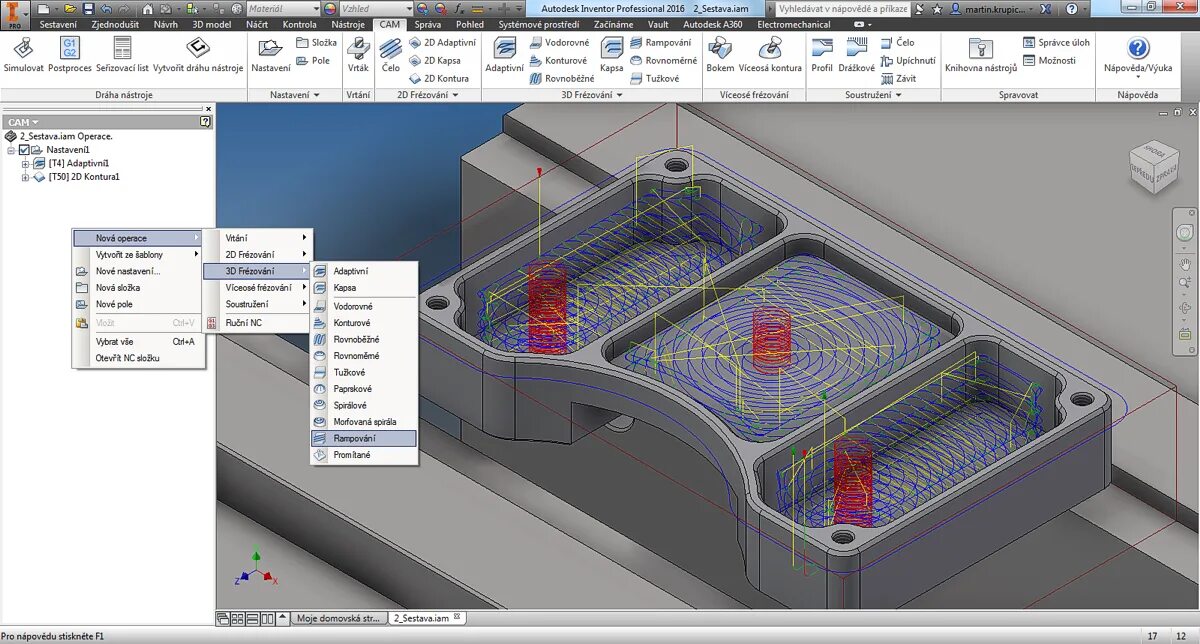
Task: Toggle the Nastavení1 checkbox in CAM tree
Action: [25, 149]
